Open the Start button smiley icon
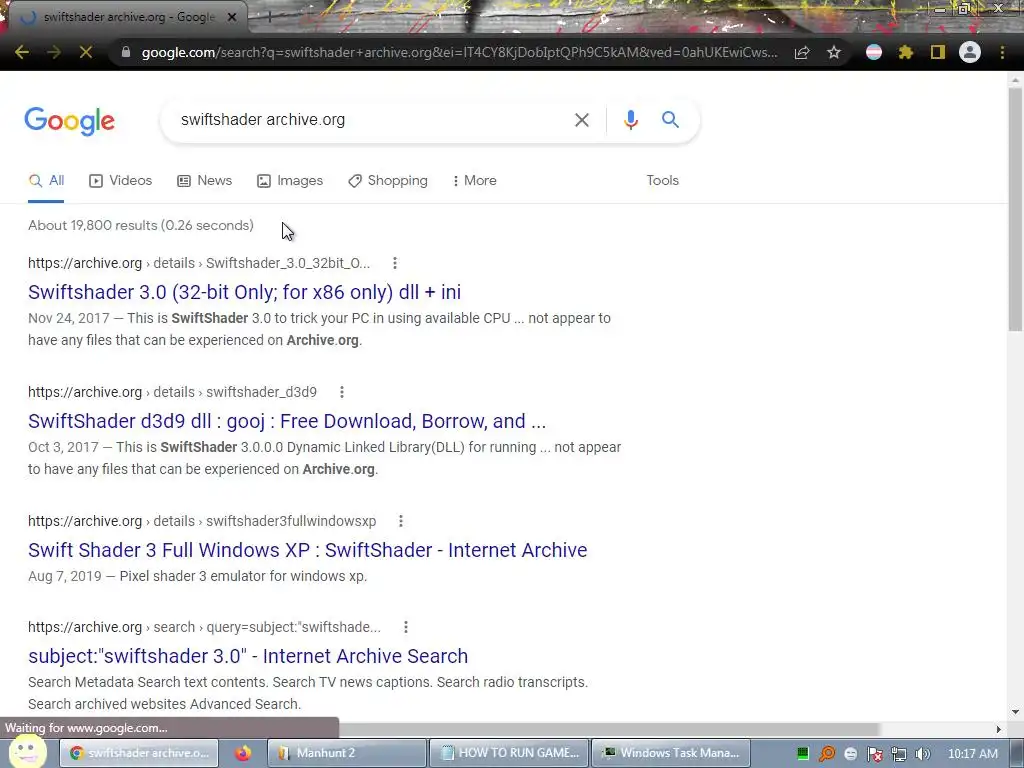The height and width of the screenshot is (768, 1024). click(27, 752)
